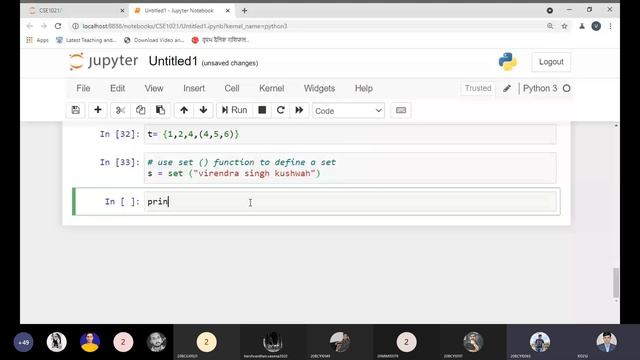The image size is (640, 360).
Task: Open the Apps bookmarks shortcut
Action: 37,40
